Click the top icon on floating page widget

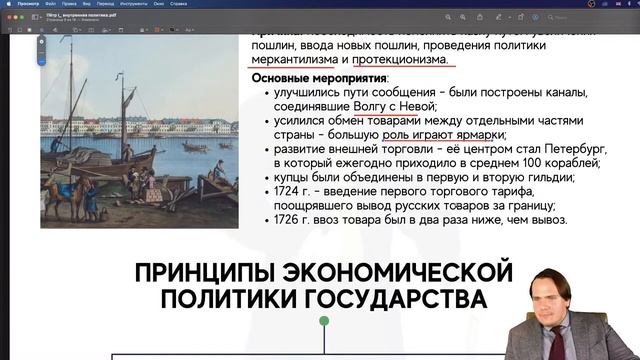tap(41, 42)
